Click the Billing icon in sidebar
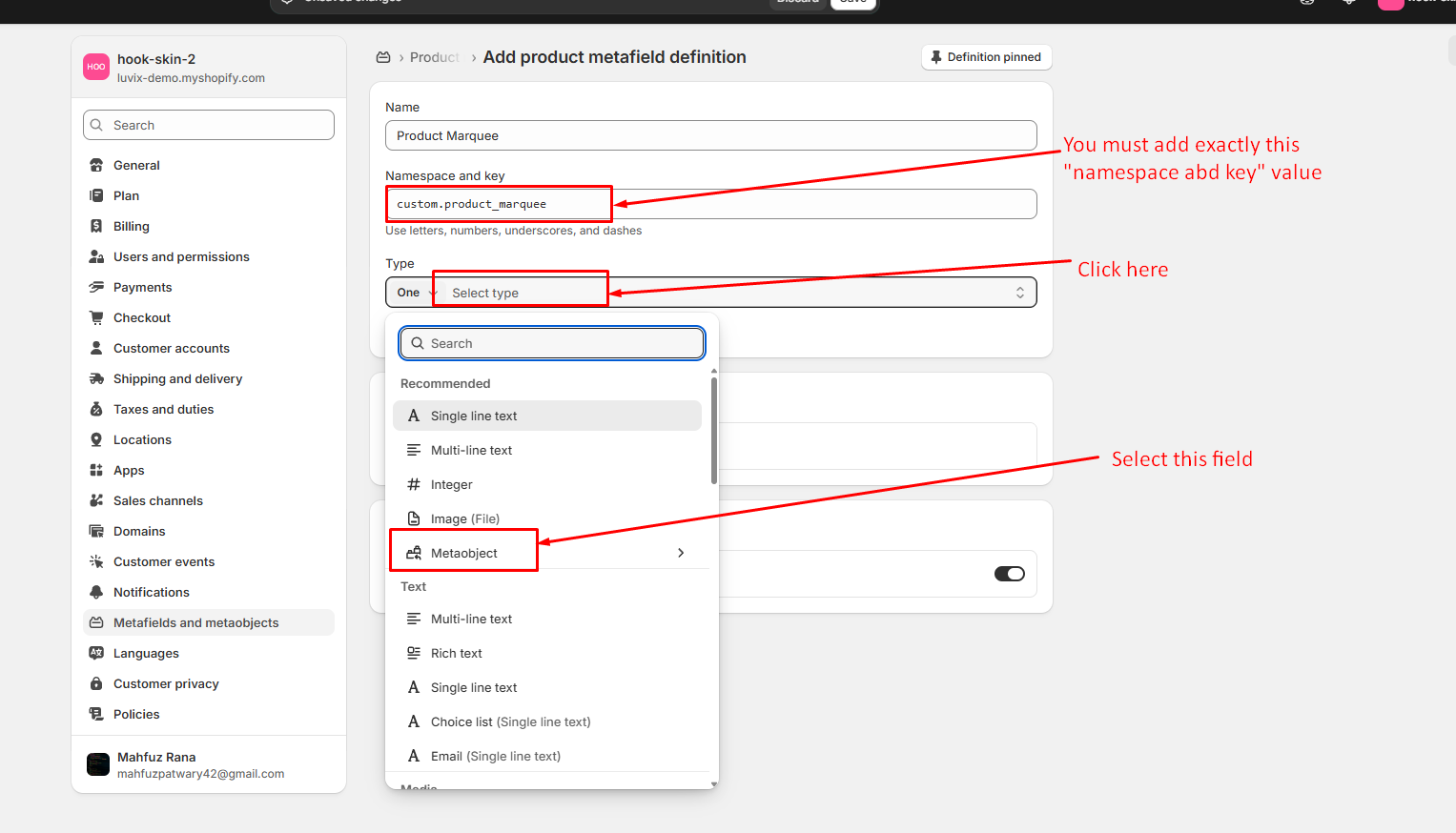The image size is (1456, 833). tap(96, 226)
